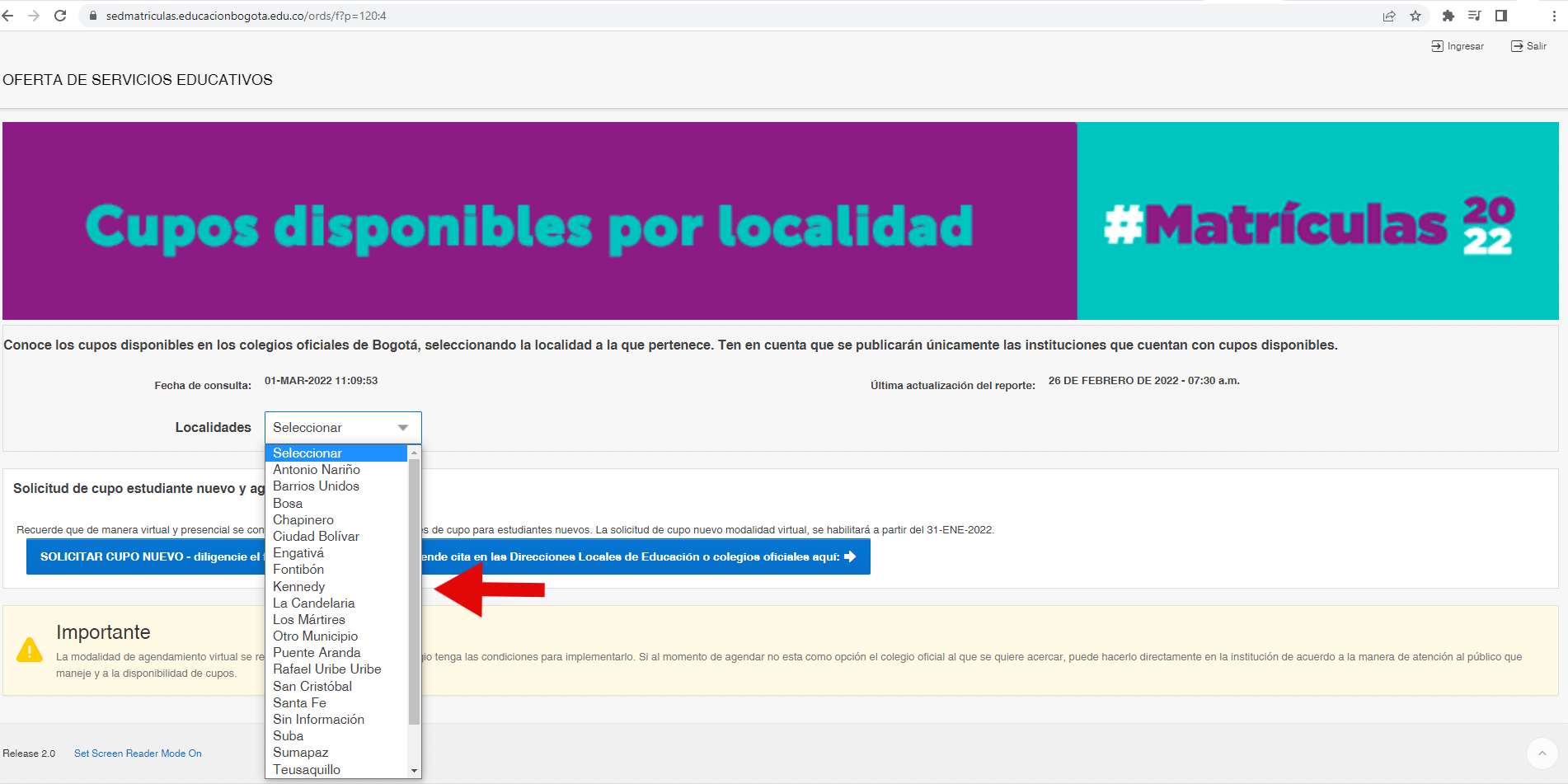Click fecha de consulta value 01-MAR-2022
This screenshot has height=784, width=1568.
coord(321,381)
